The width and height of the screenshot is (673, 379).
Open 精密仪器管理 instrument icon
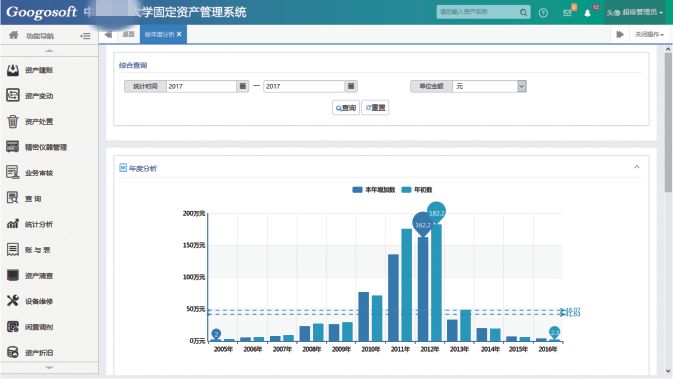tap(12, 147)
